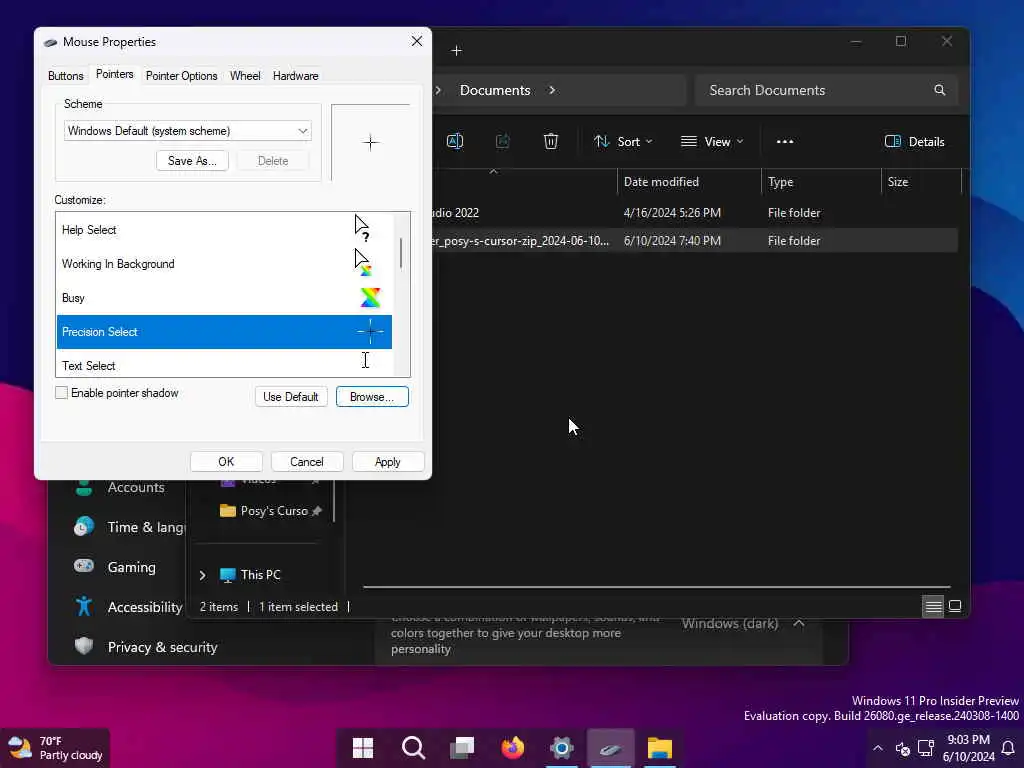Show hidden system tray icons

[x=878, y=748]
